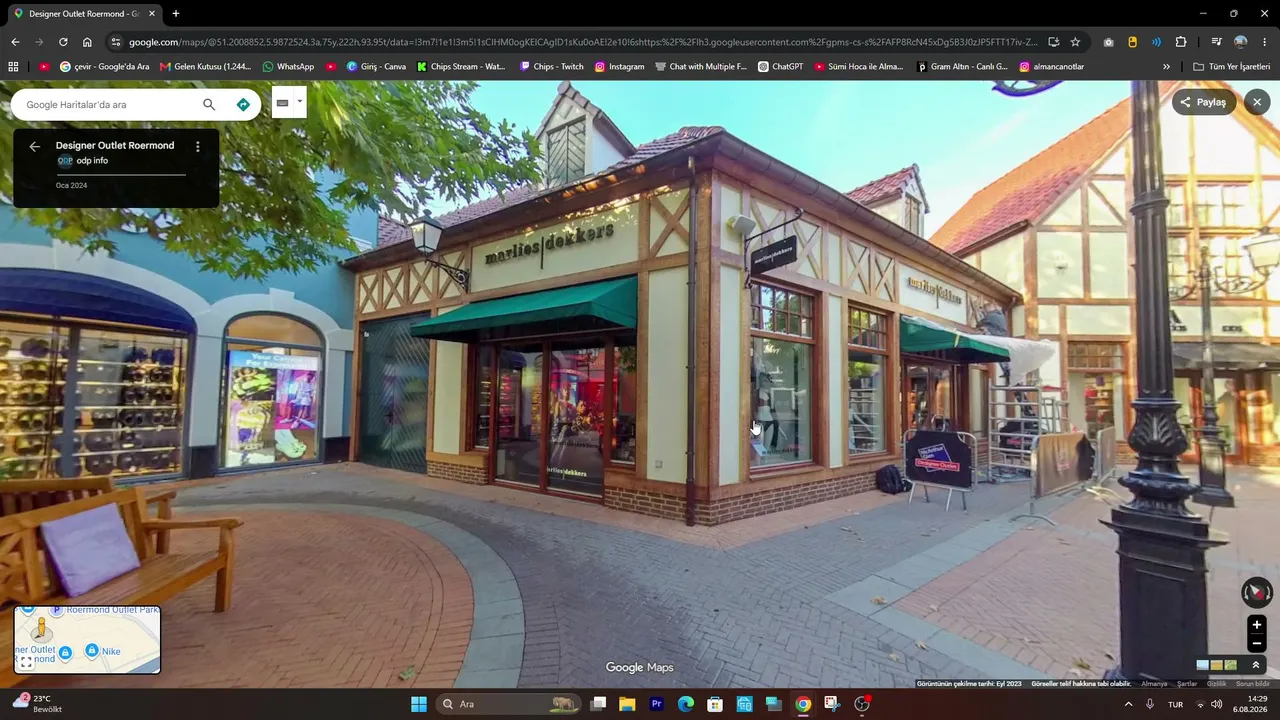Open the ChatGPT bookmark
This screenshot has width=1280, height=720.
point(780,67)
